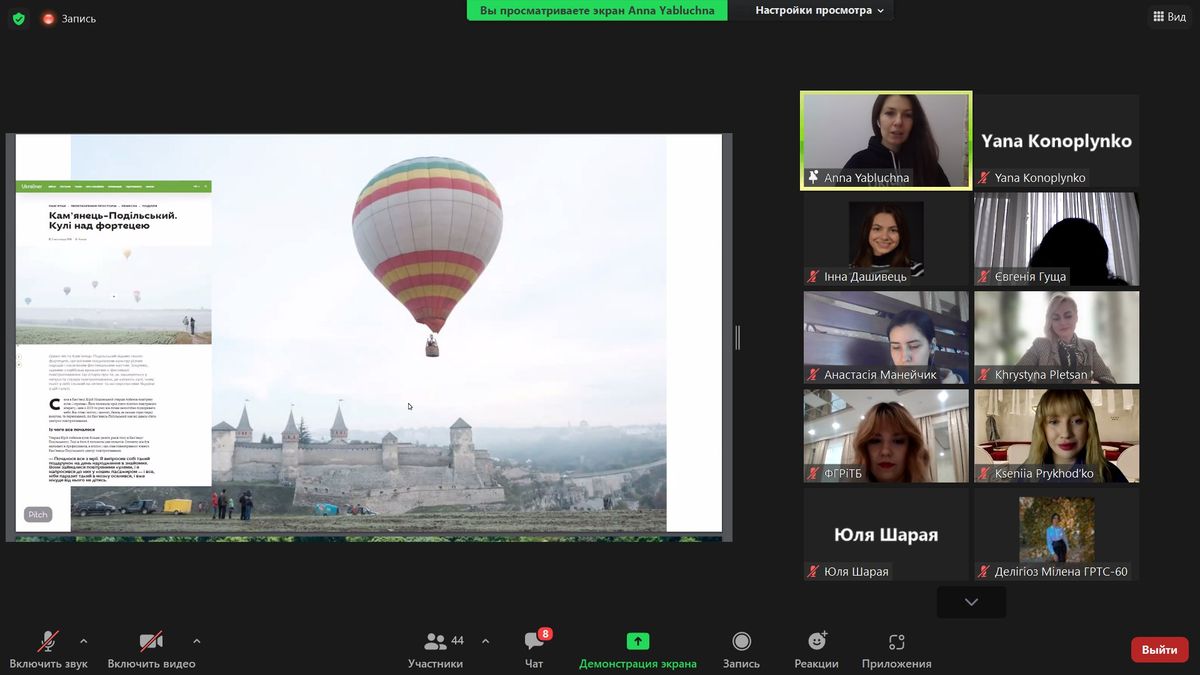Open Participants panel icon
The image size is (1200, 675).
436,641
